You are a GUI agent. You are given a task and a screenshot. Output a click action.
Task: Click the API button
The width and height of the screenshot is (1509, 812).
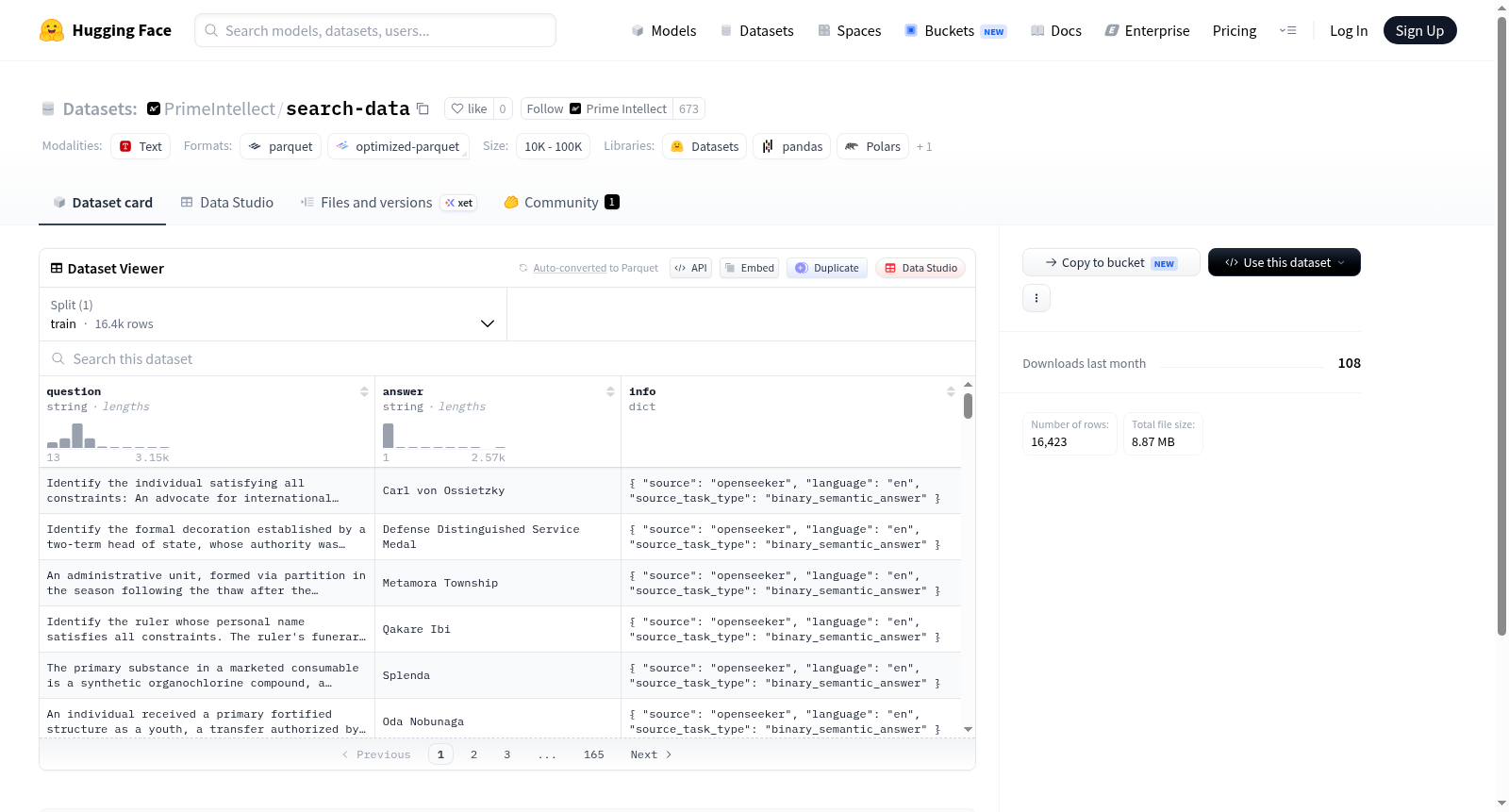point(690,268)
